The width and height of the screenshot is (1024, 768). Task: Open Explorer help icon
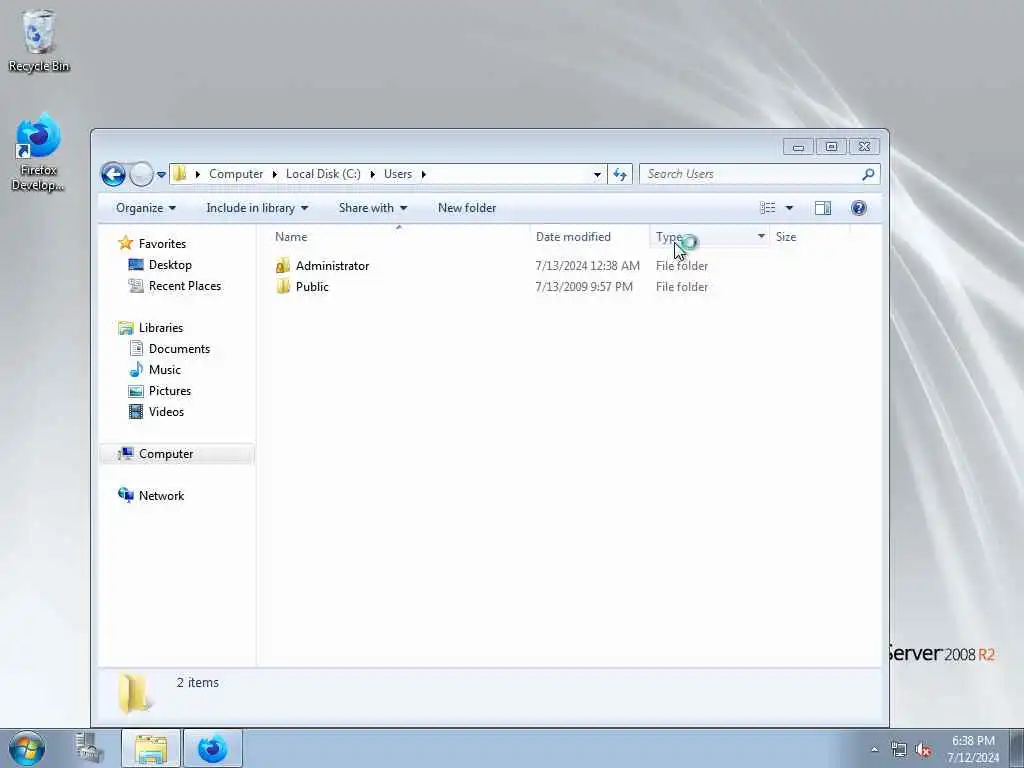[x=859, y=208]
